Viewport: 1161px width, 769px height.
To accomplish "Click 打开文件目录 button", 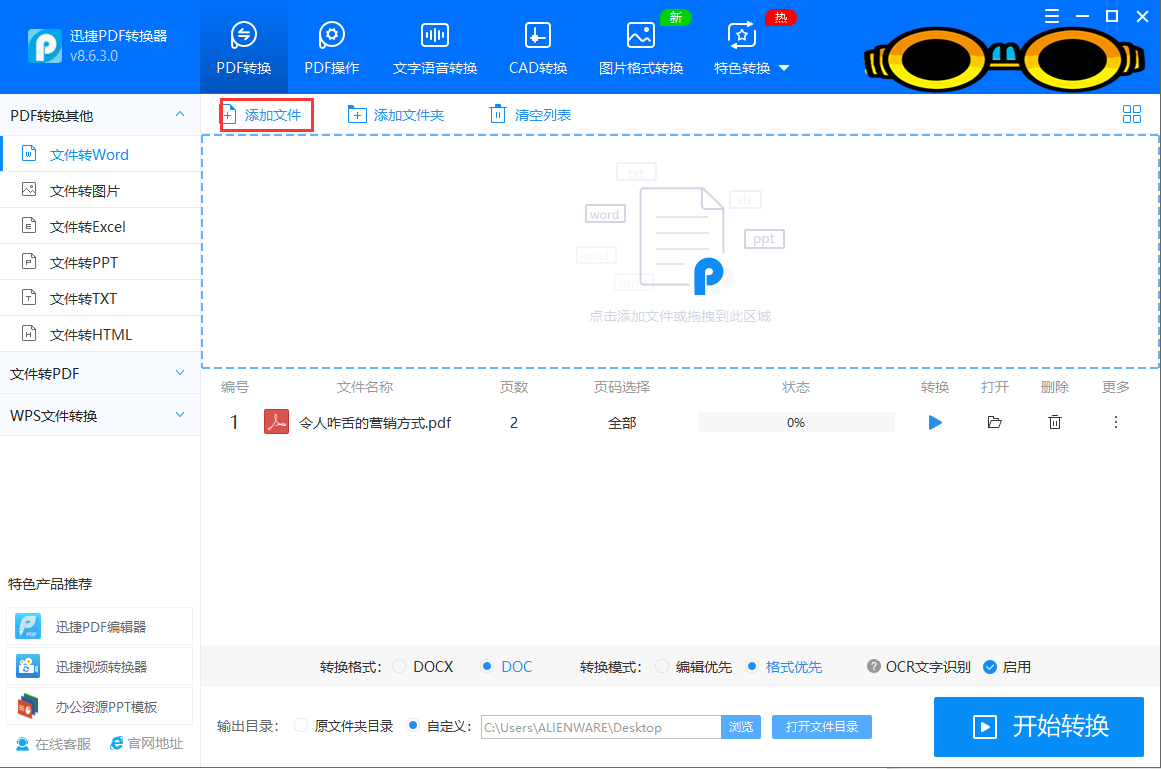I will pyautogui.click(x=822, y=727).
